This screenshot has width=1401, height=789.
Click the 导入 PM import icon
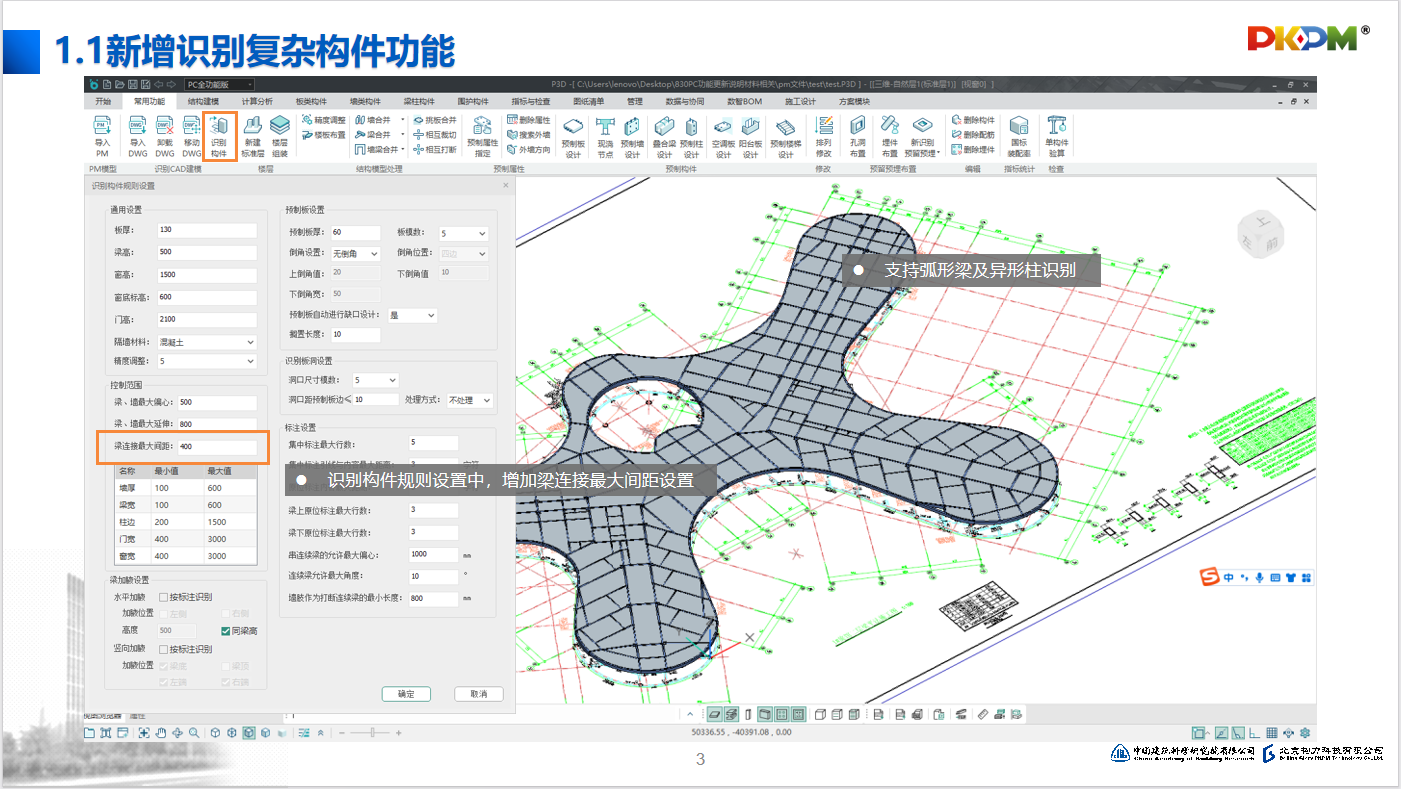click(102, 135)
